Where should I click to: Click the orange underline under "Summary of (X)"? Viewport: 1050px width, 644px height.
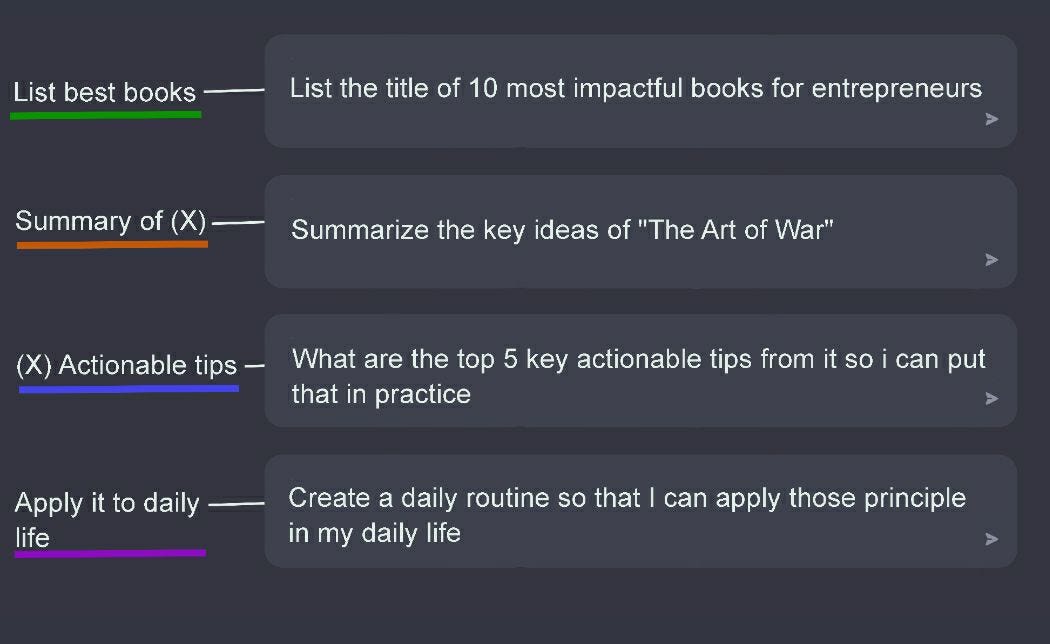pyautogui.click(x=110, y=244)
